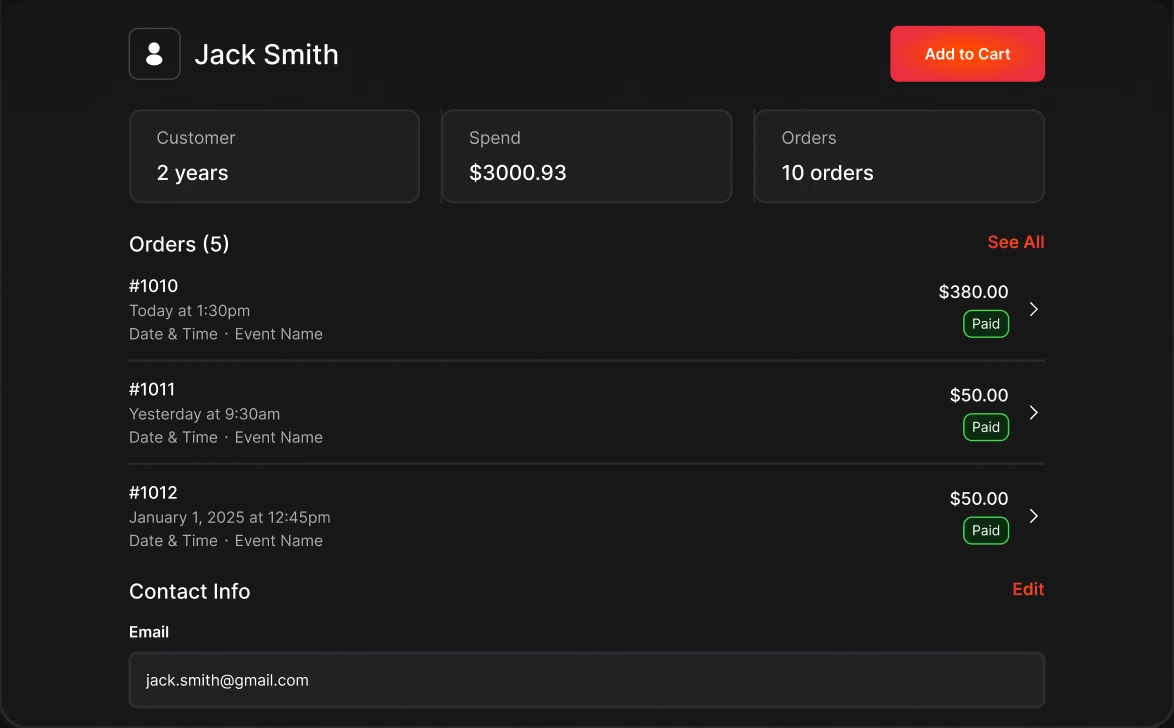
Task: Click the Paid badge on order #1012
Action: pos(985,530)
